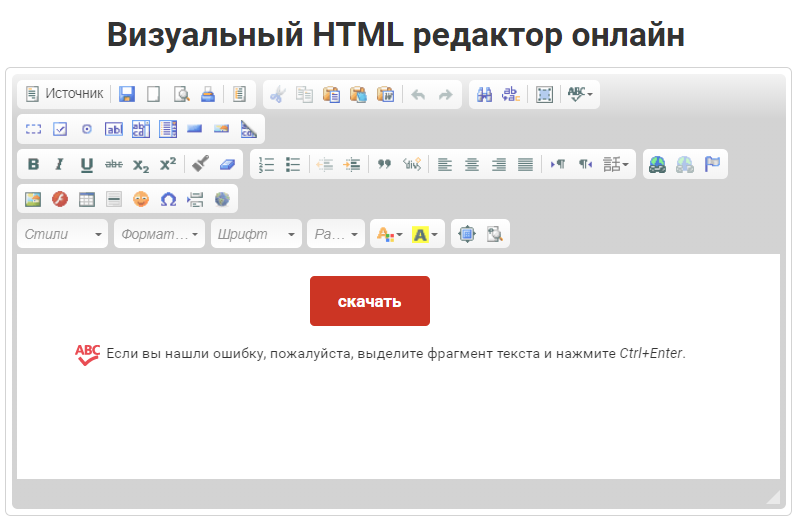The height and width of the screenshot is (522, 799).
Task: Open the Replace icon
Action: [511, 95]
